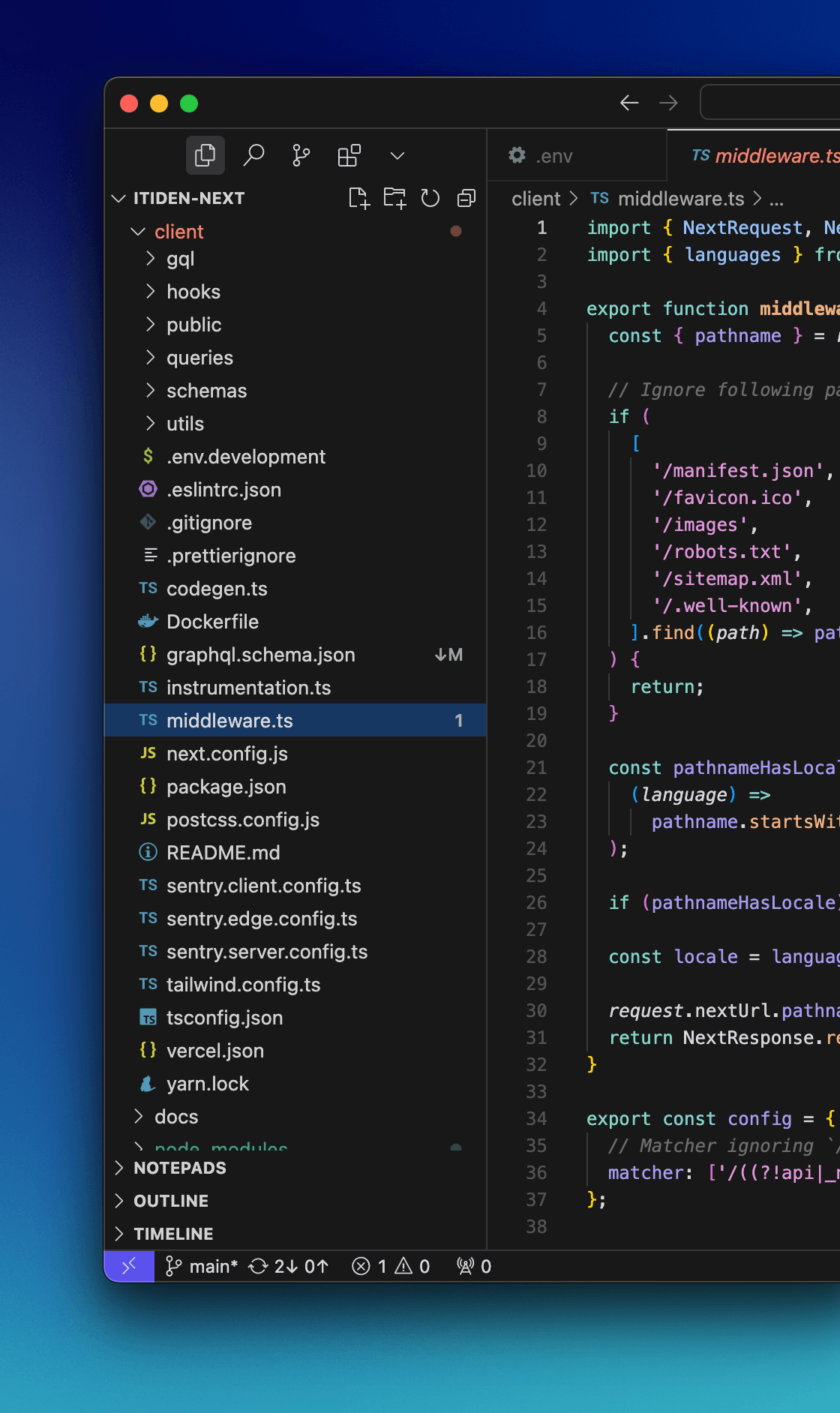Open errors and warnings status item
The width and height of the screenshot is (840, 1413).
[x=391, y=1266]
